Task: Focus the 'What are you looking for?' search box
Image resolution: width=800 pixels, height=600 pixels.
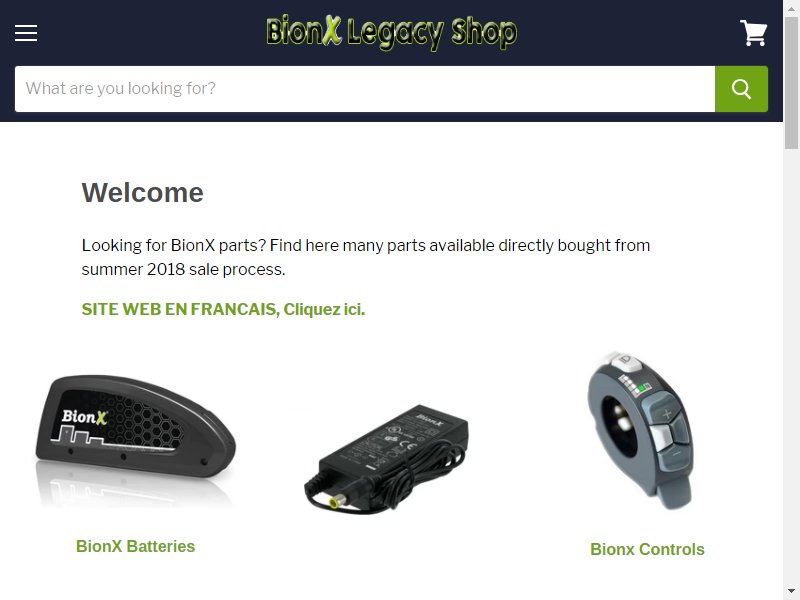Action: click(365, 89)
